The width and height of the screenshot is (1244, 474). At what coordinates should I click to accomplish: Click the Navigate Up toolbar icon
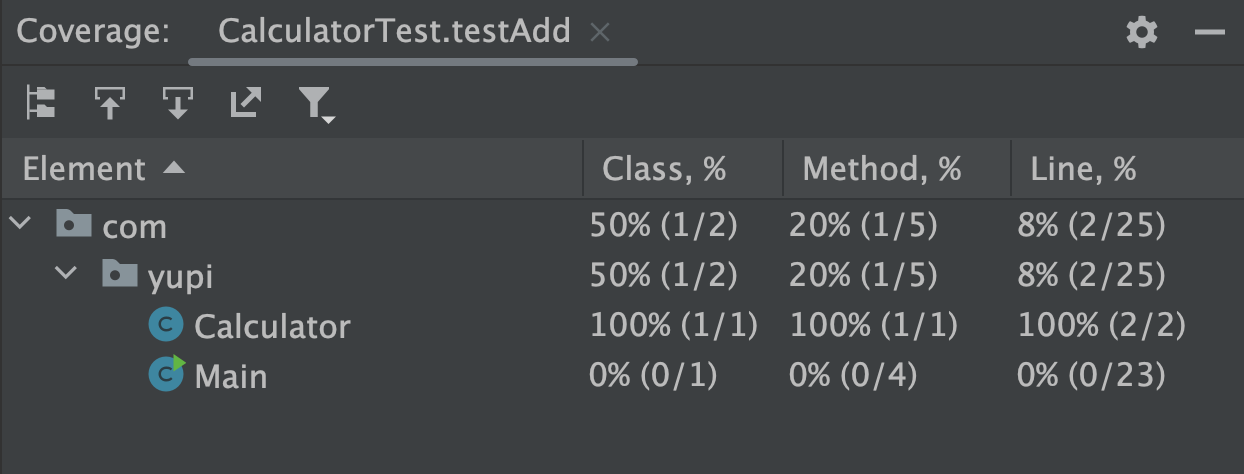pyautogui.click(x=109, y=102)
